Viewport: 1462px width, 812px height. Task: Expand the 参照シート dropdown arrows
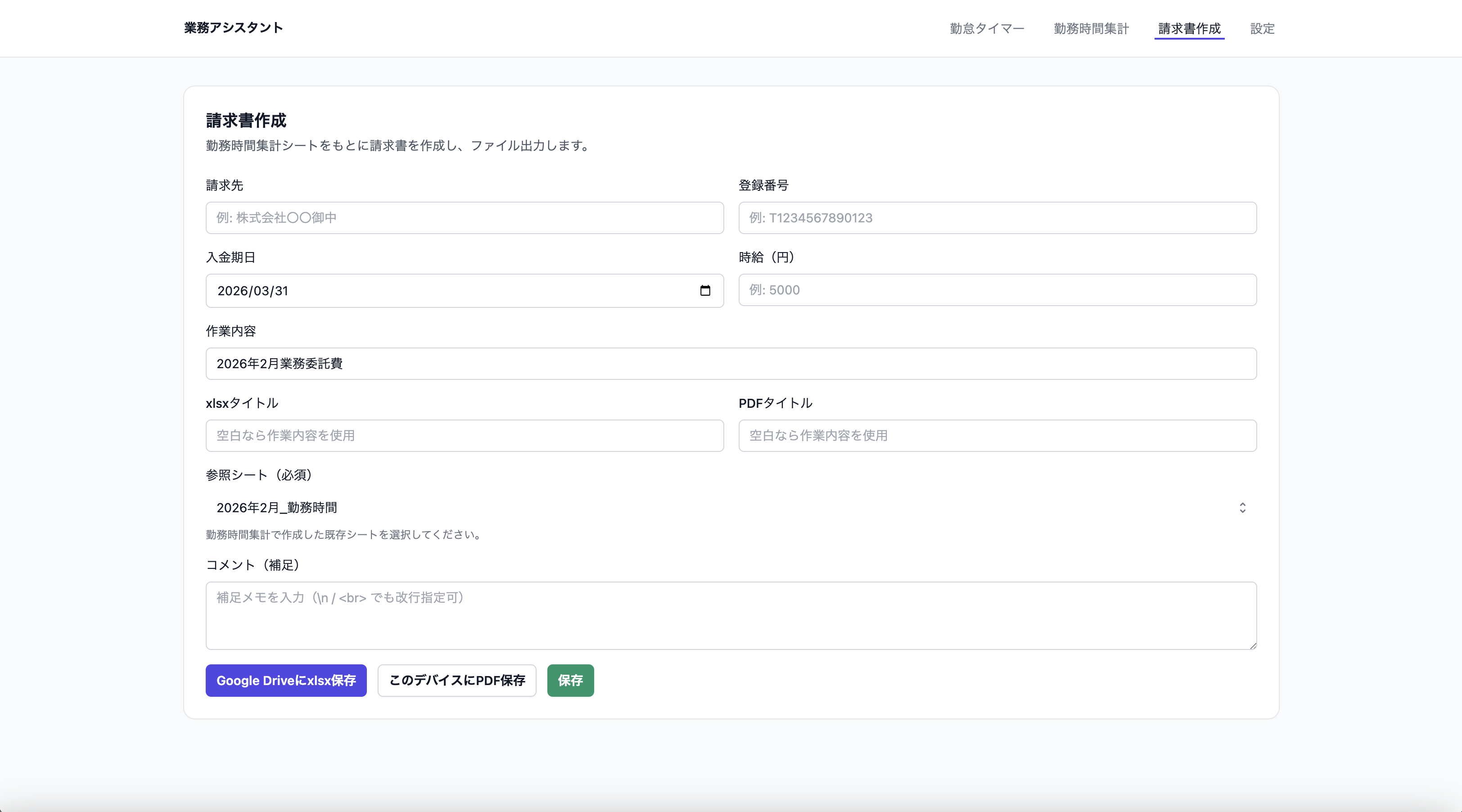1242,507
